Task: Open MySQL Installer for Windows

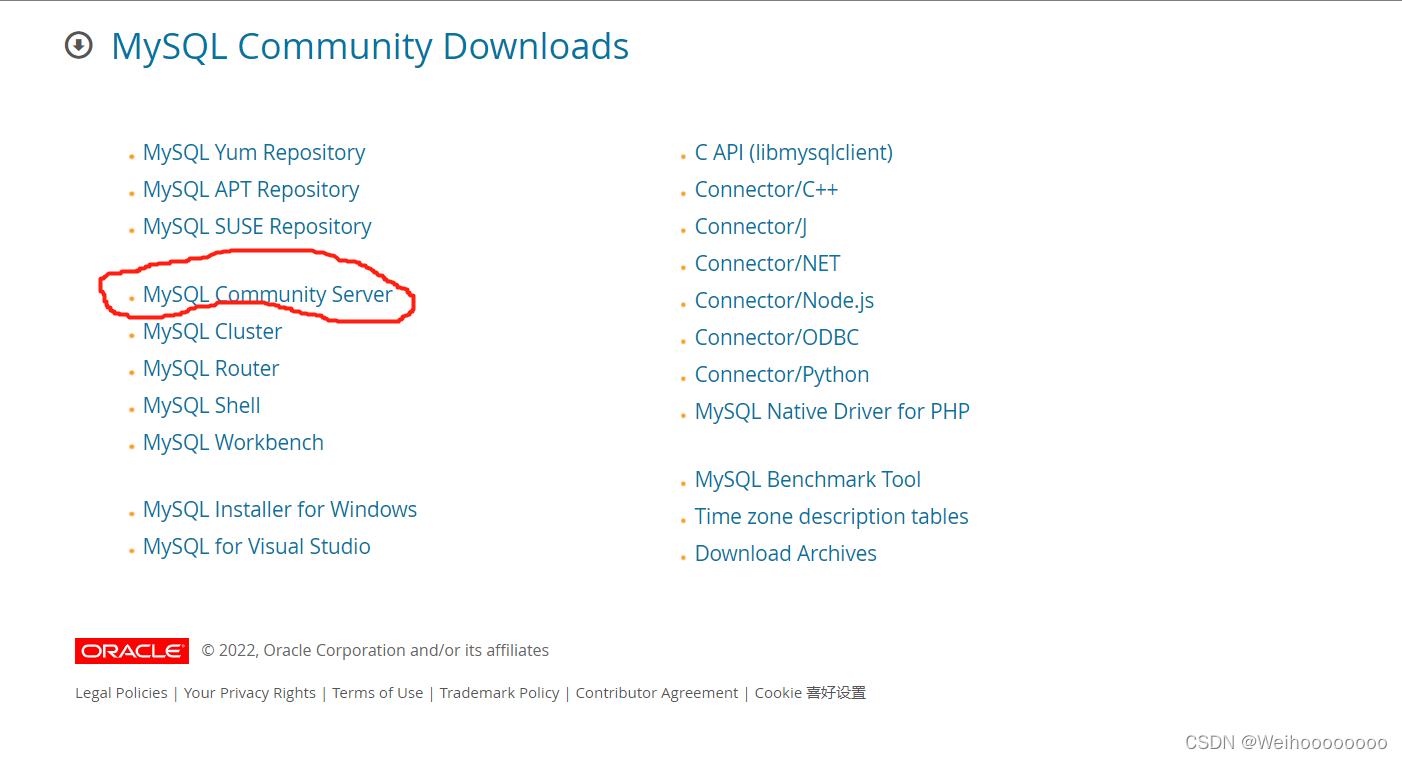Action: coord(280,510)
